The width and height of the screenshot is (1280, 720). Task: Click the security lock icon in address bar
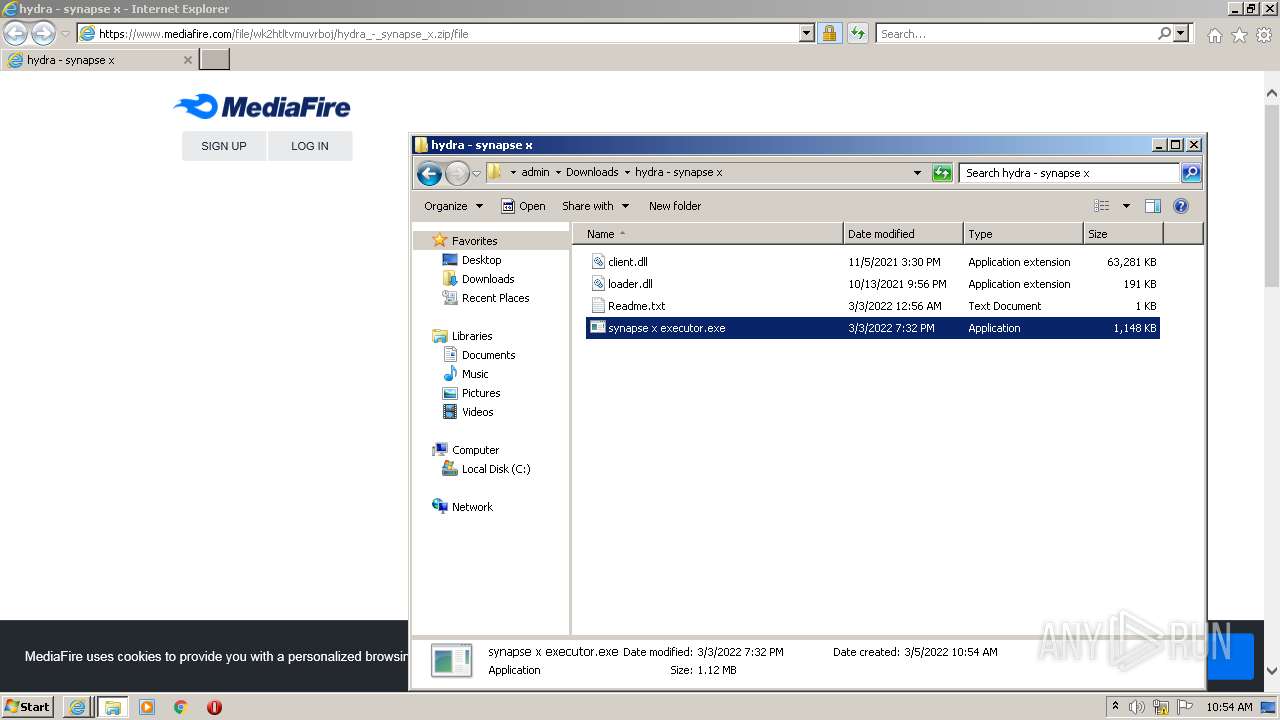tap(829, 33)
